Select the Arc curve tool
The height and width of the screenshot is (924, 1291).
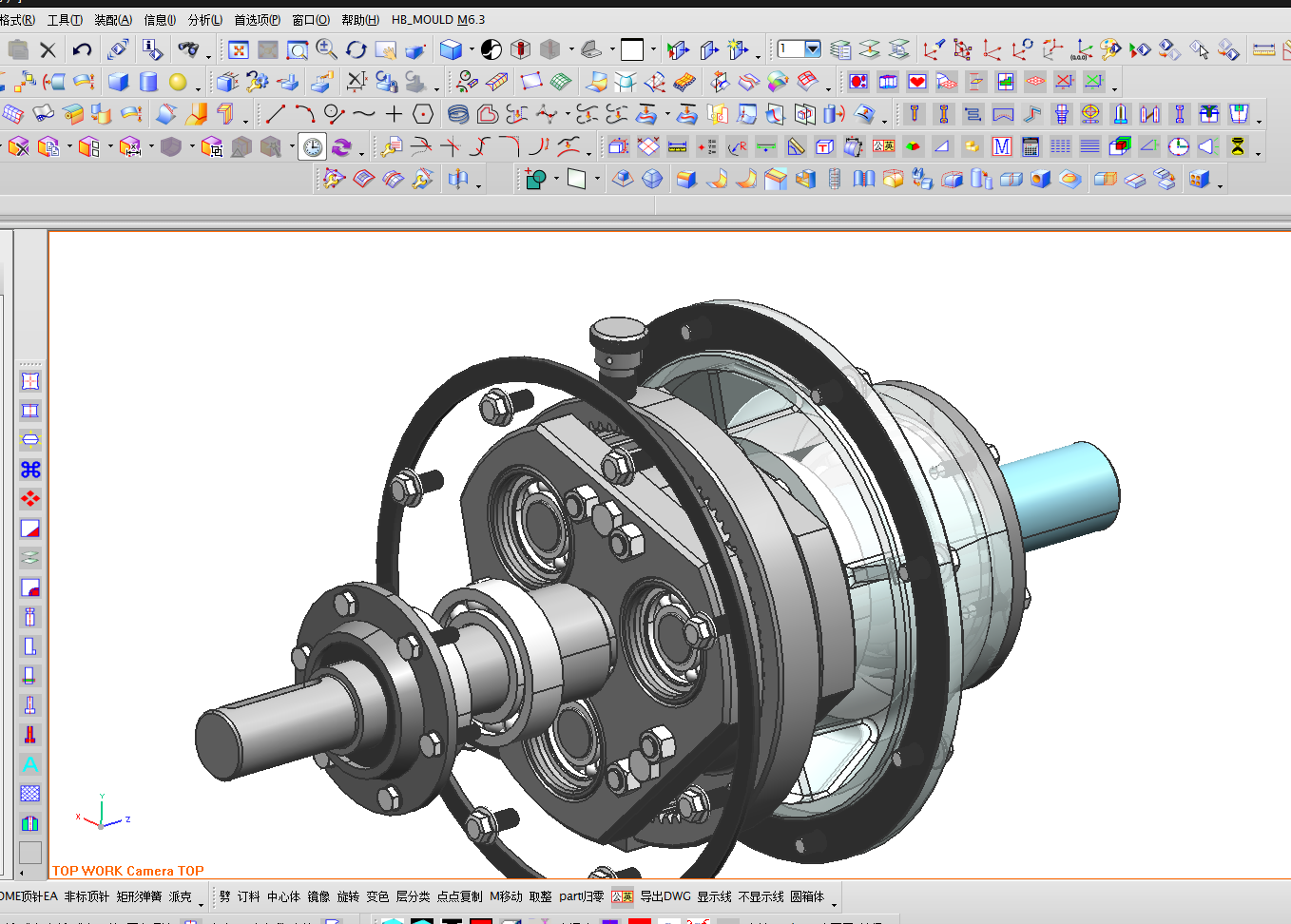pyautogui.click(x=305, y=114)
